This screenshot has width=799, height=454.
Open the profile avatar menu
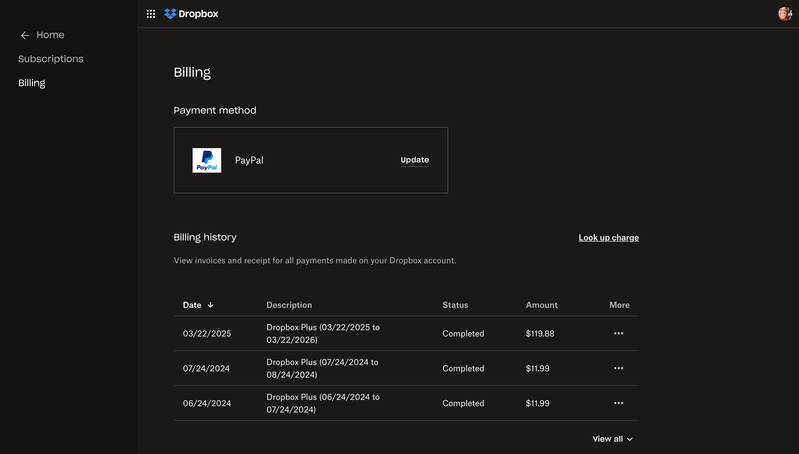pos(784,14)
